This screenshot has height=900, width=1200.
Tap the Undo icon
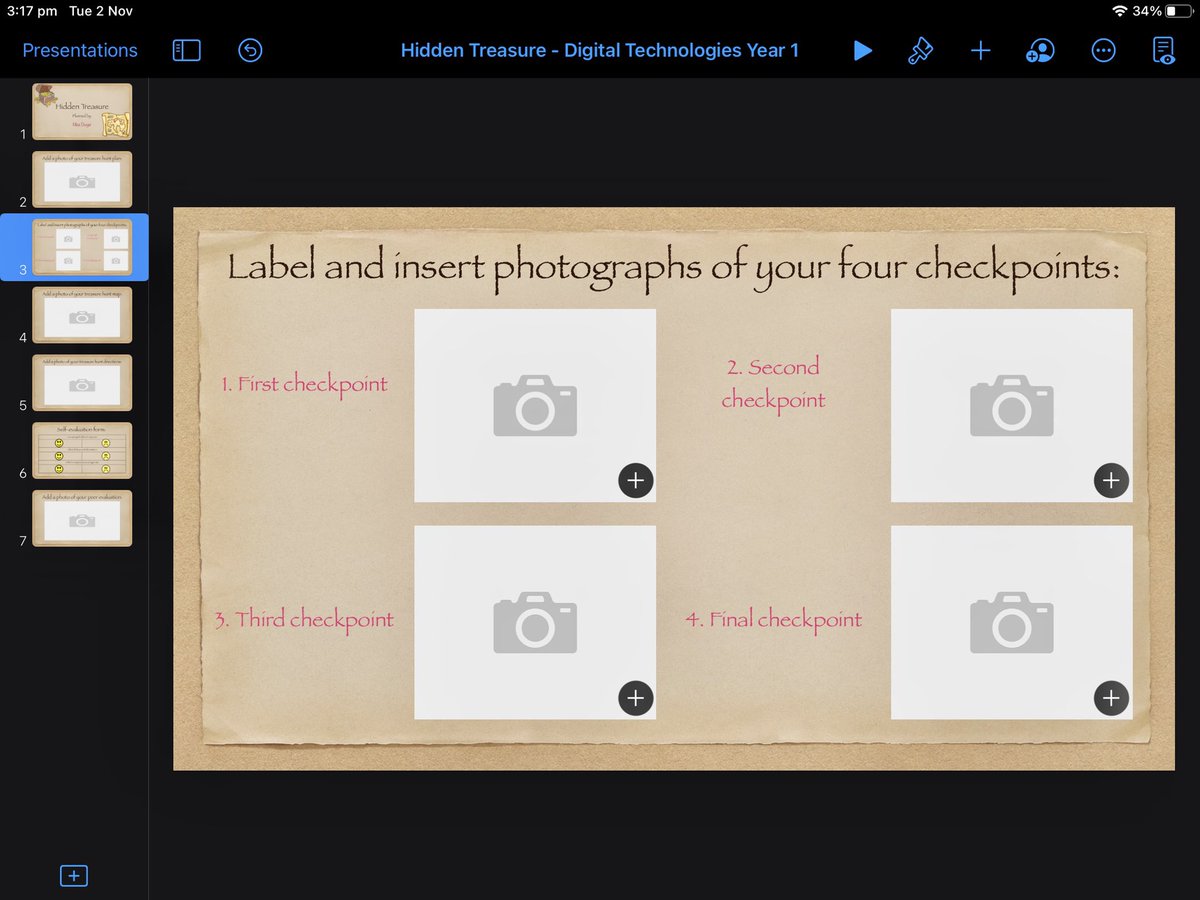point(250,50)
